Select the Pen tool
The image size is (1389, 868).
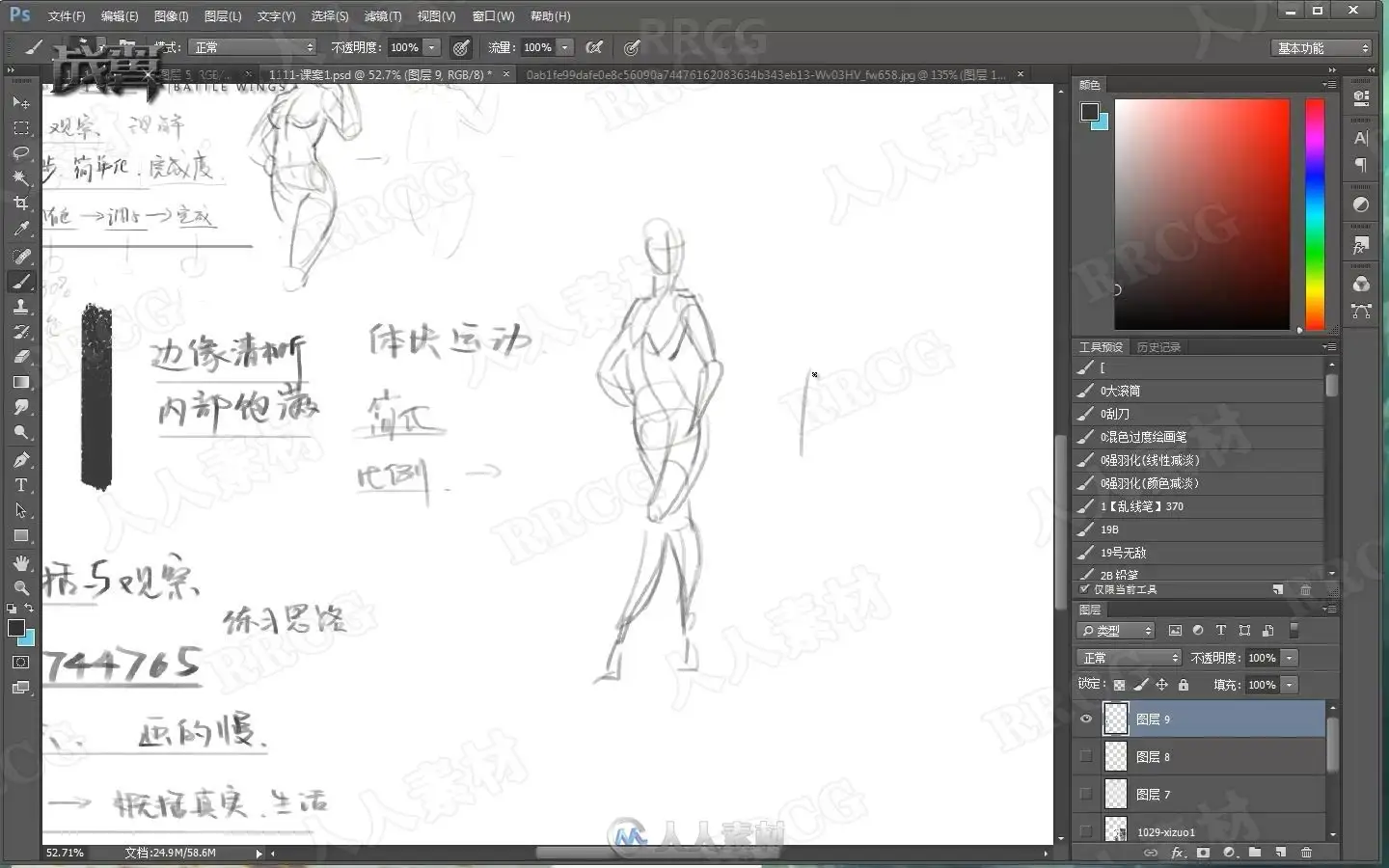21,459
